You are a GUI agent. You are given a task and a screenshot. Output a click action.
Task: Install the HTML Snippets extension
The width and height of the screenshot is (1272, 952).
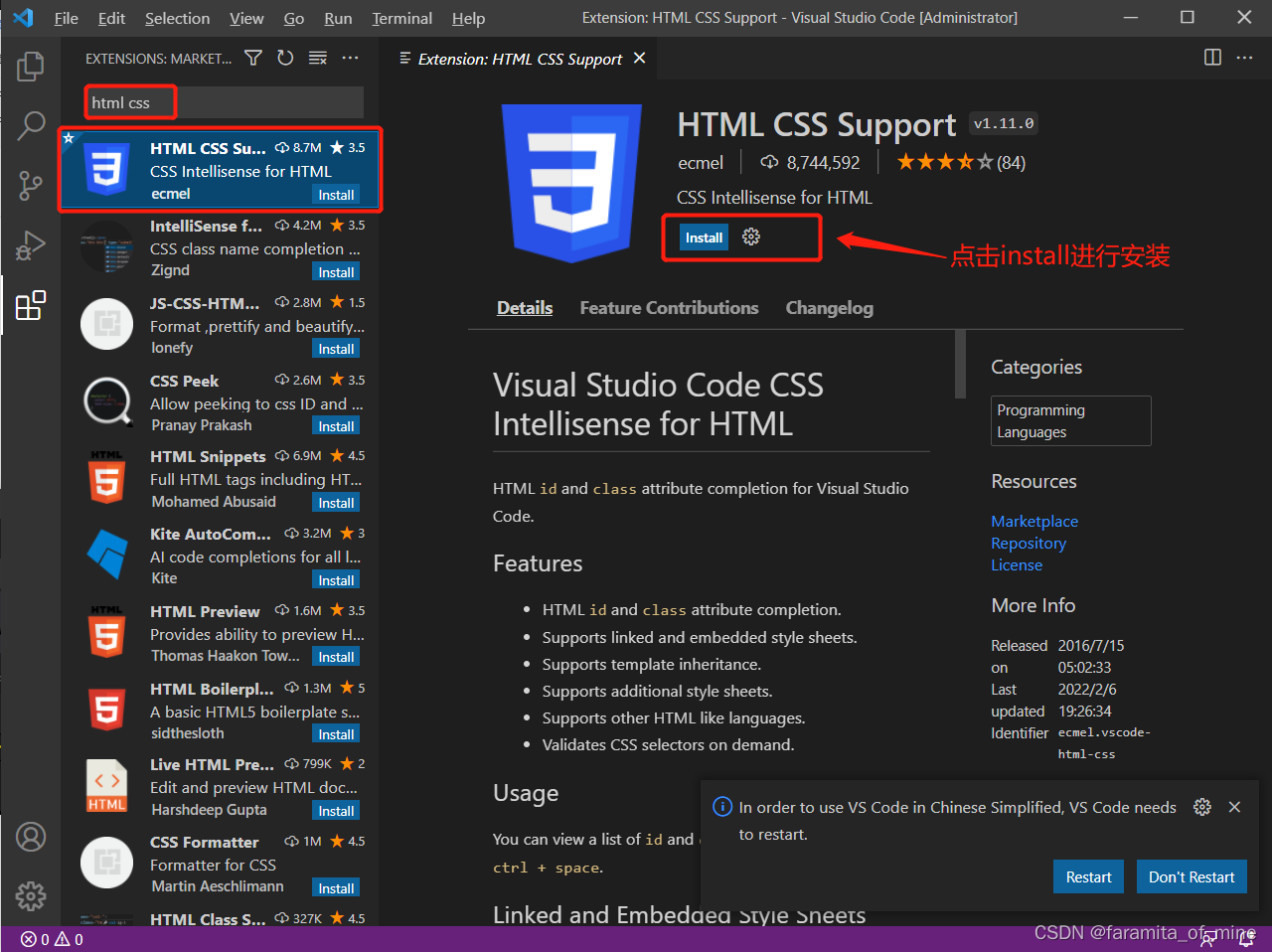coord(336,503)
